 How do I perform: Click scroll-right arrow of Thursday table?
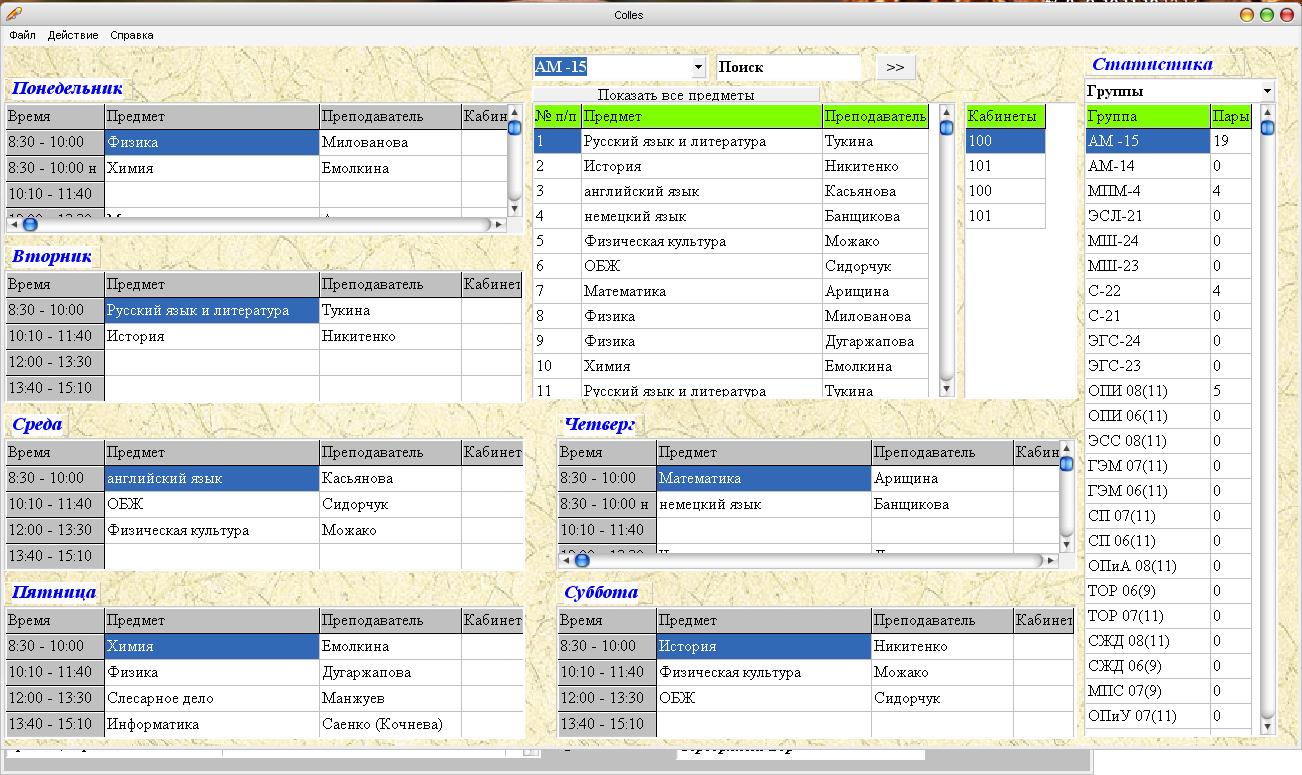pyautogui.click(x=1050, y=561)
